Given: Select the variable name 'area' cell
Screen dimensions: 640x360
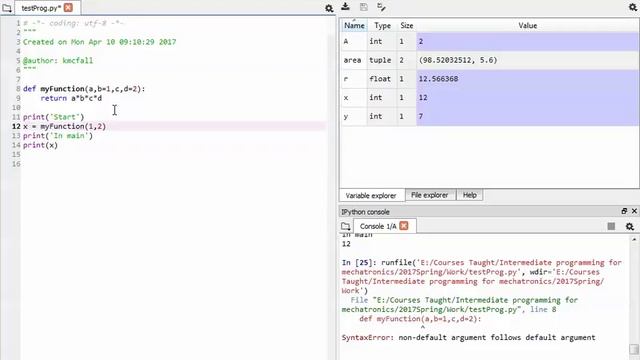Looking at the screenshot, I should [354, 60].
